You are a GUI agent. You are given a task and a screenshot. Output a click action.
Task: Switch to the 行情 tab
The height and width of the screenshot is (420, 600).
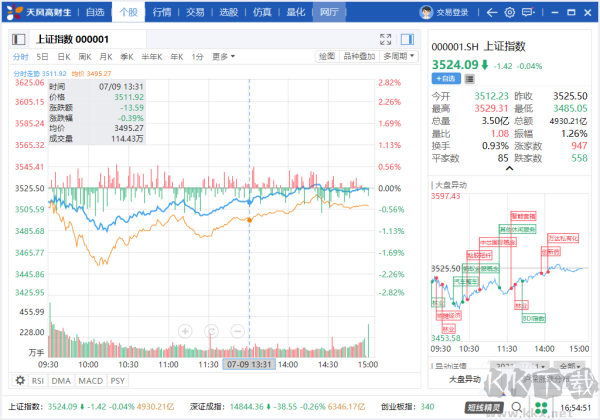point(162,13)
